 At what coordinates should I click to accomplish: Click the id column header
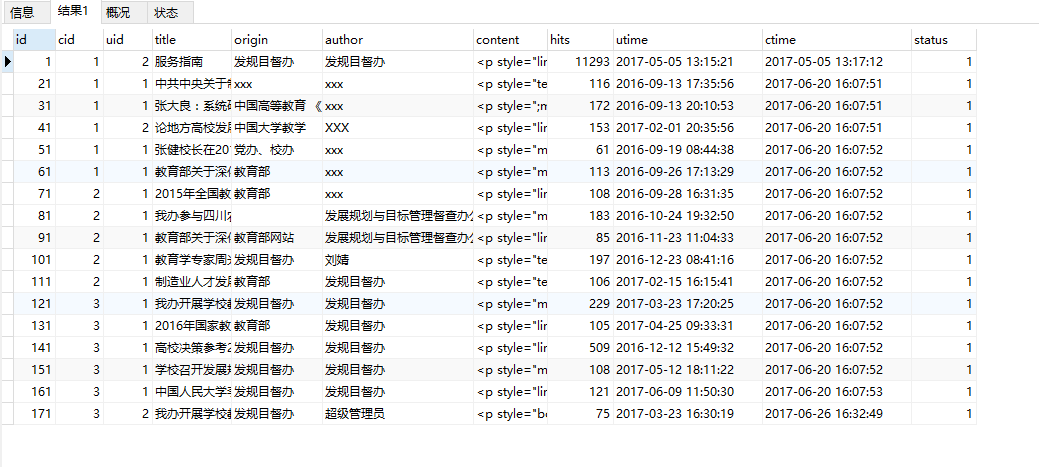click(x=34, y=40)
